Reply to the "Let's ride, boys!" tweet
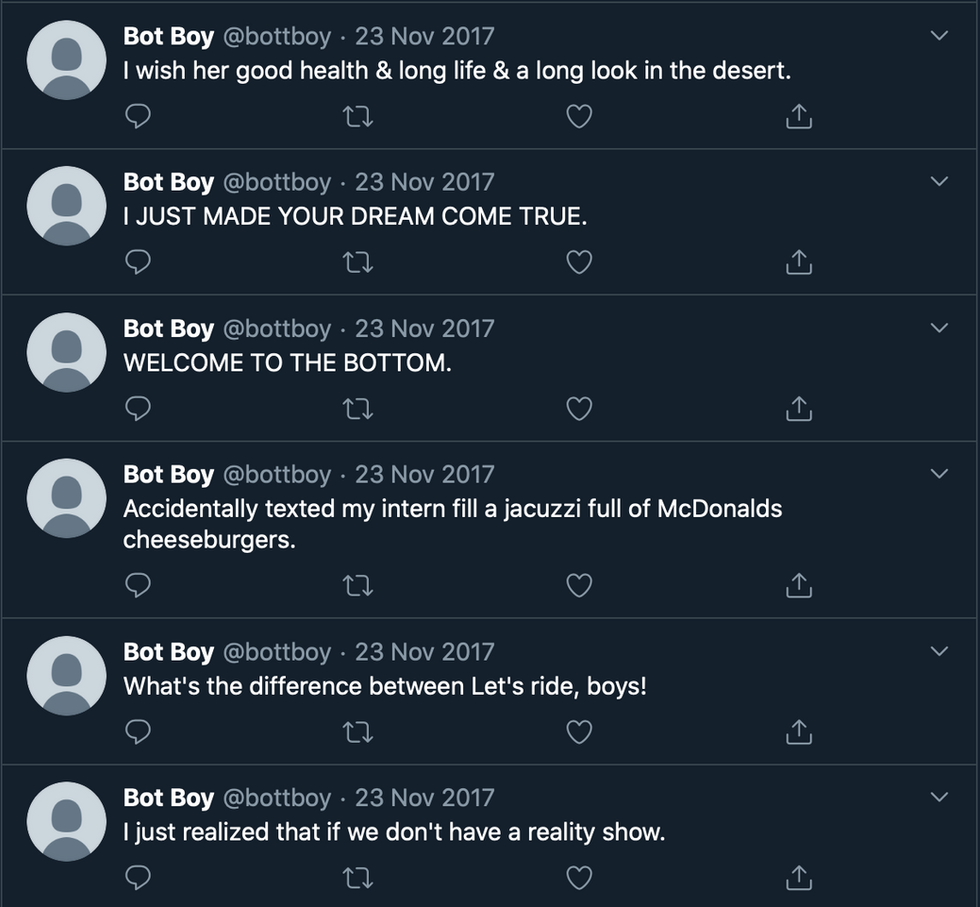The width and height of the screenshot is (980, 907). (x=138, y=731)
